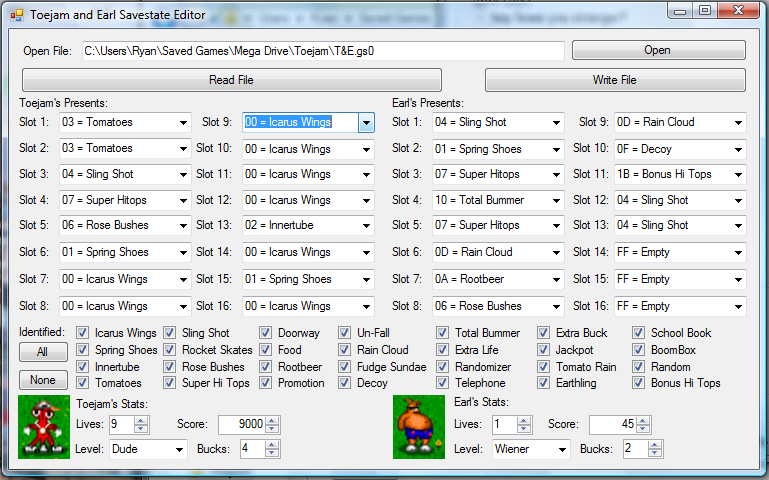This screenshot has height=480, width=769.
Task: Toggle the Fudge Sundae checkbox
Action: point(344,367)
